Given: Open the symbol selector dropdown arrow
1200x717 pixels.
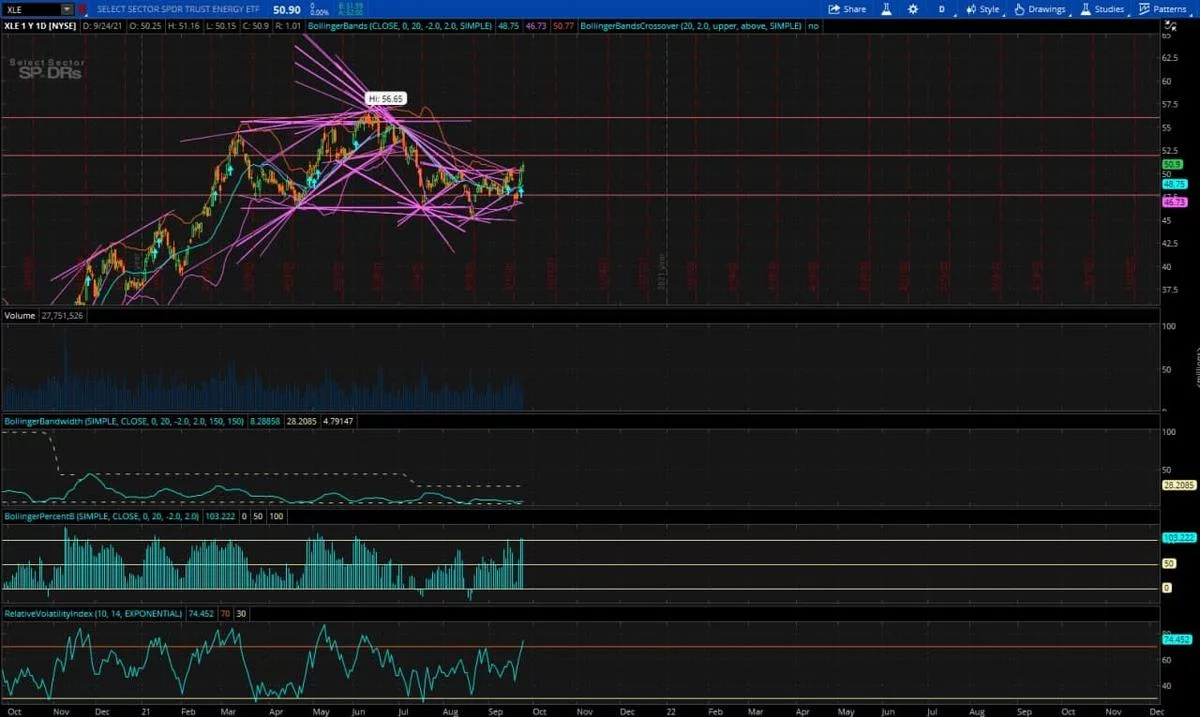Looking at the screenshot, I should (68, 9).
